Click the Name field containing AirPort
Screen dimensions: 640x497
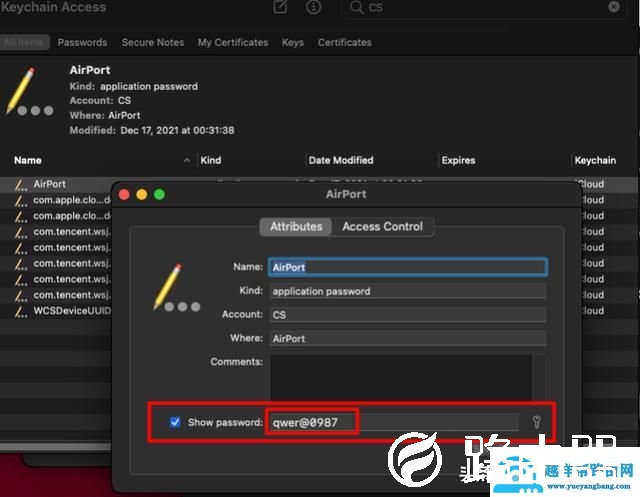408,267
